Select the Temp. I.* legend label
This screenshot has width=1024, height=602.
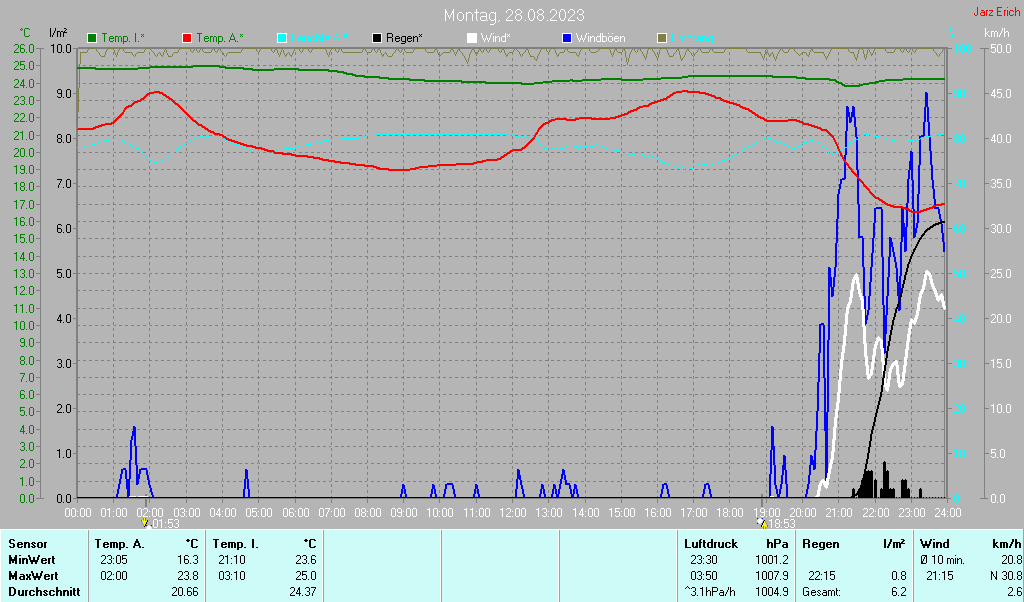click(123, 38)
